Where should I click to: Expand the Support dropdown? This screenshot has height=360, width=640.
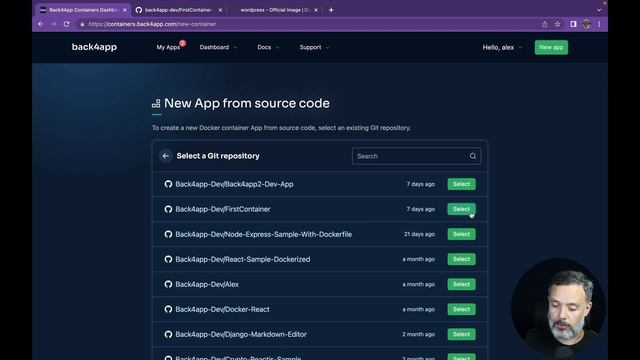(x=314, y=47)
